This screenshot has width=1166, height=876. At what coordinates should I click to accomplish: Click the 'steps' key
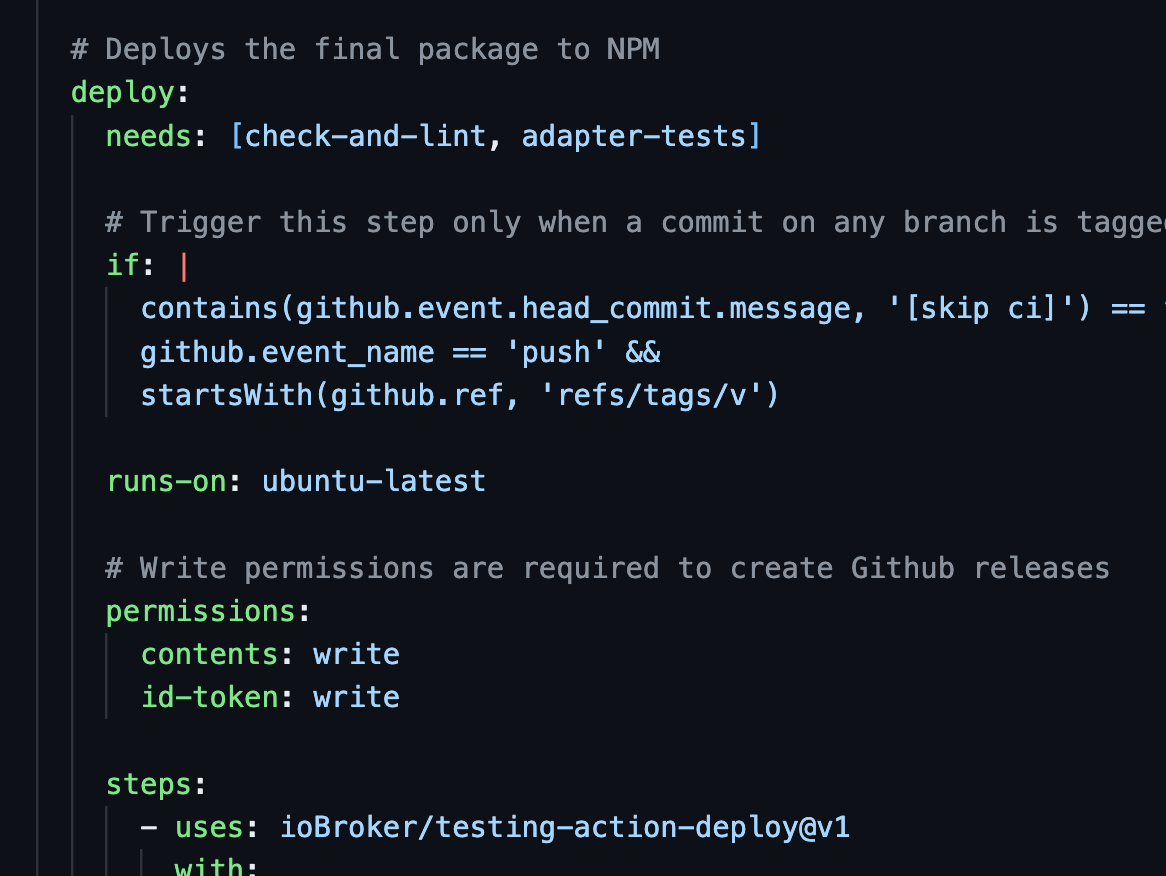pyautogui.click(x=149, y=784)
